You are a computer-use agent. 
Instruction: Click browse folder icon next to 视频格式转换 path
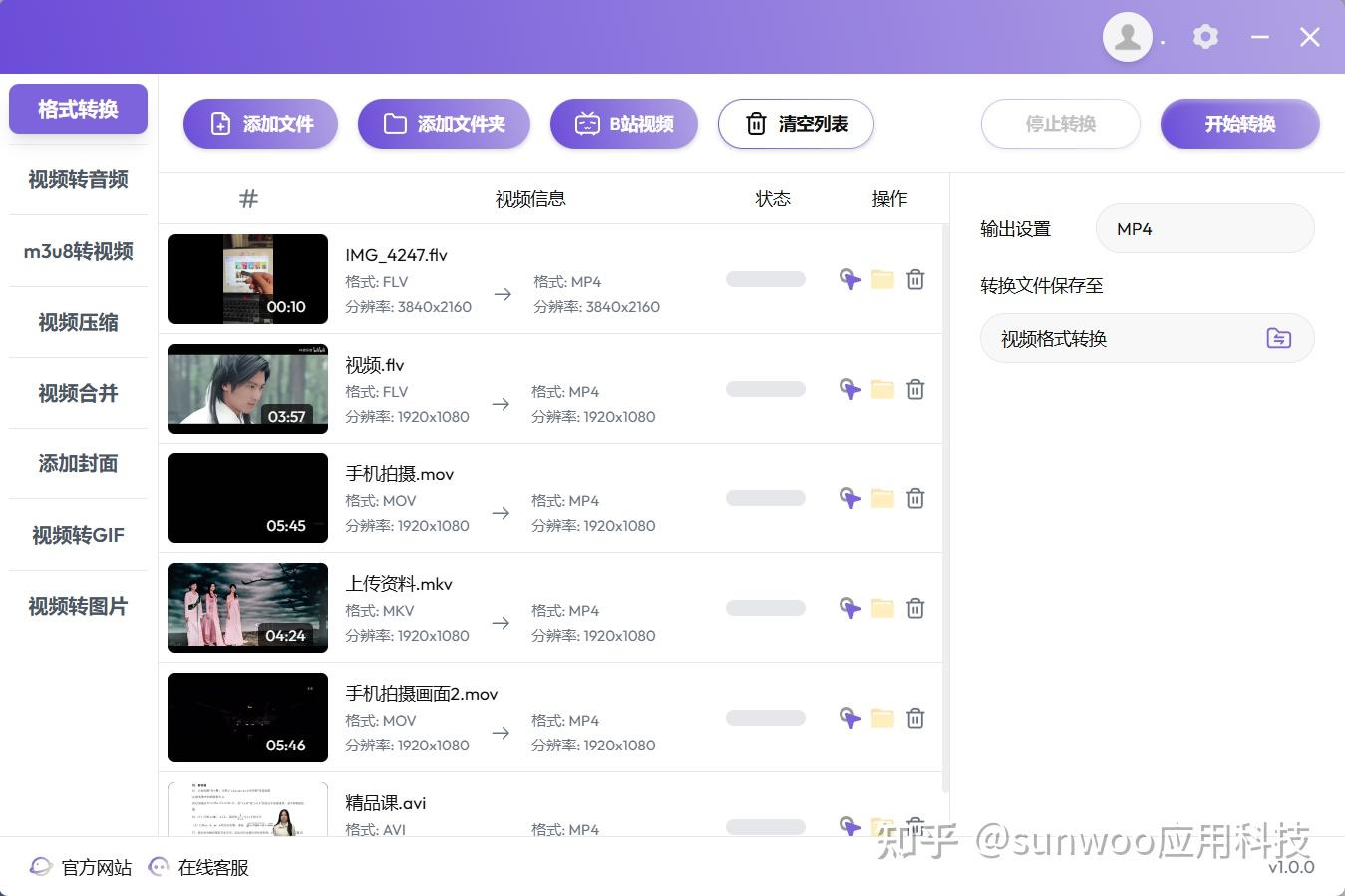point(1278,338)
